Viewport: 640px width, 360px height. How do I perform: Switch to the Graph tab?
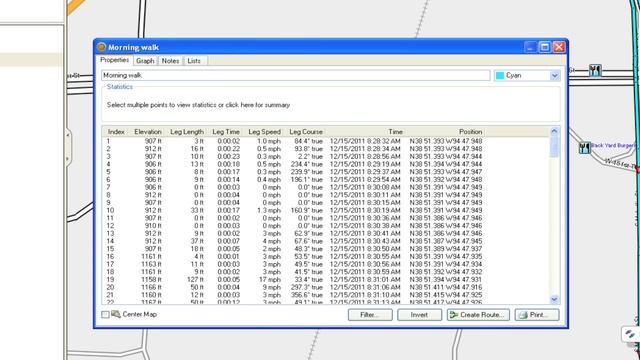[x=145, y=61]
